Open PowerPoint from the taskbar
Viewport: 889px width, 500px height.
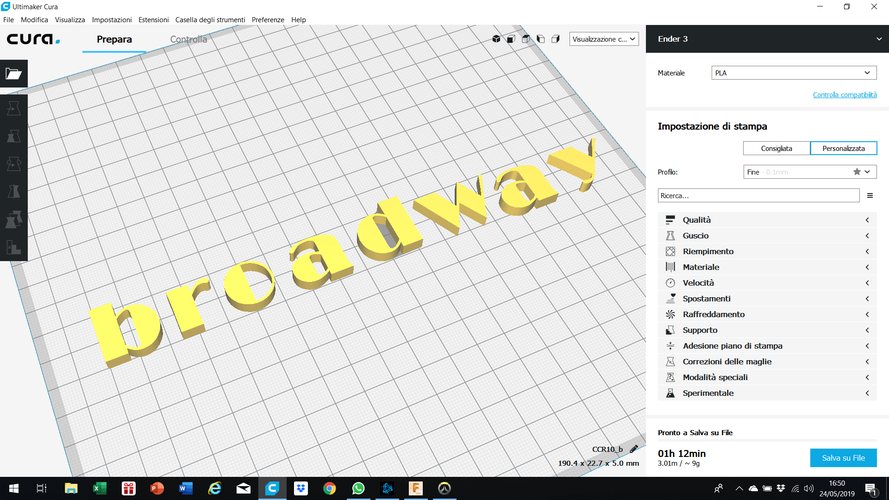pyautogui.click(x=157, y=488)
